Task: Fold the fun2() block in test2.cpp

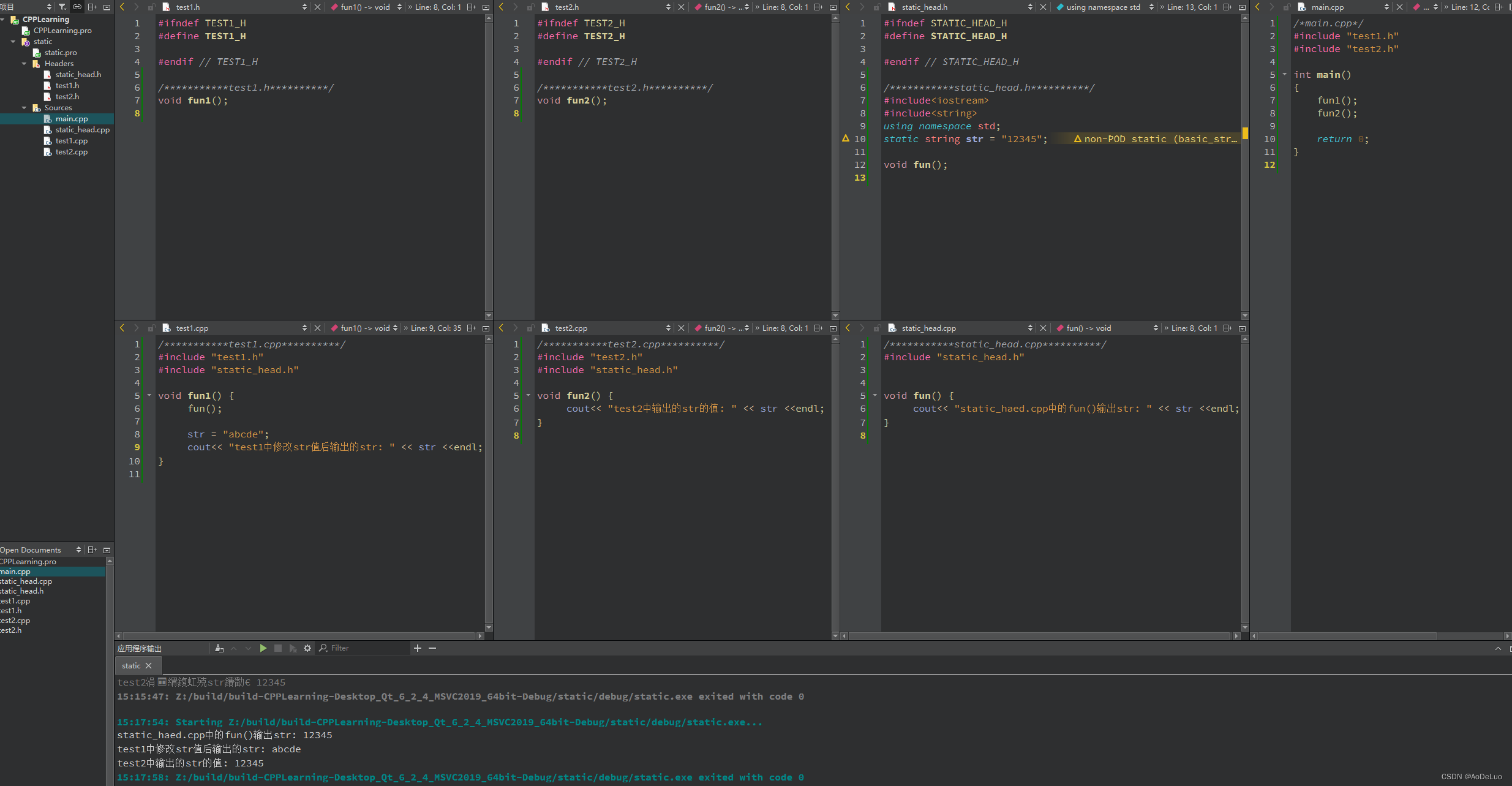Action: (x=528, y=395)
